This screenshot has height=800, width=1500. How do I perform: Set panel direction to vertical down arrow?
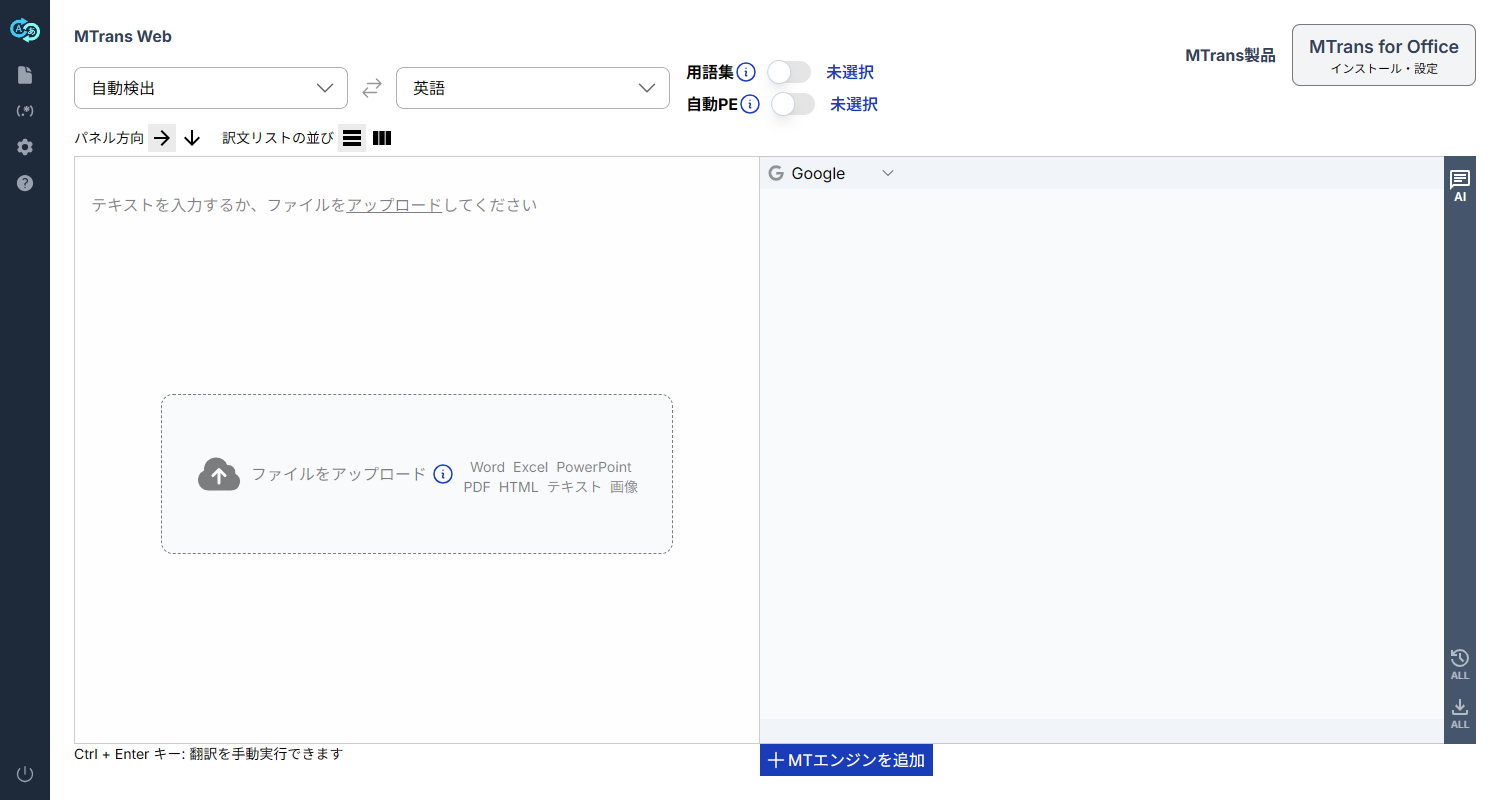[x=193, y=138]
